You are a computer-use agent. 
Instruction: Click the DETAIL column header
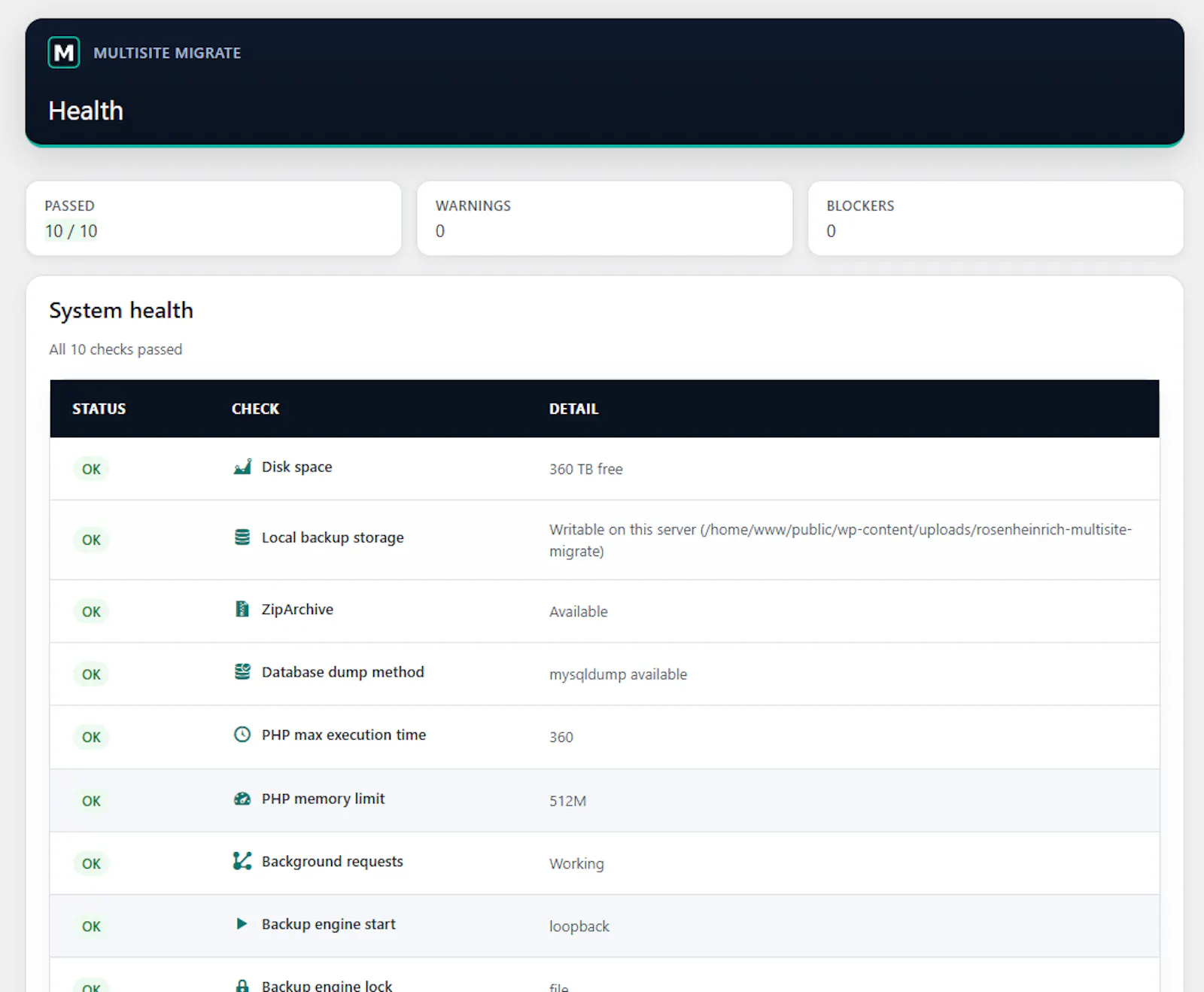coord(573,409)
